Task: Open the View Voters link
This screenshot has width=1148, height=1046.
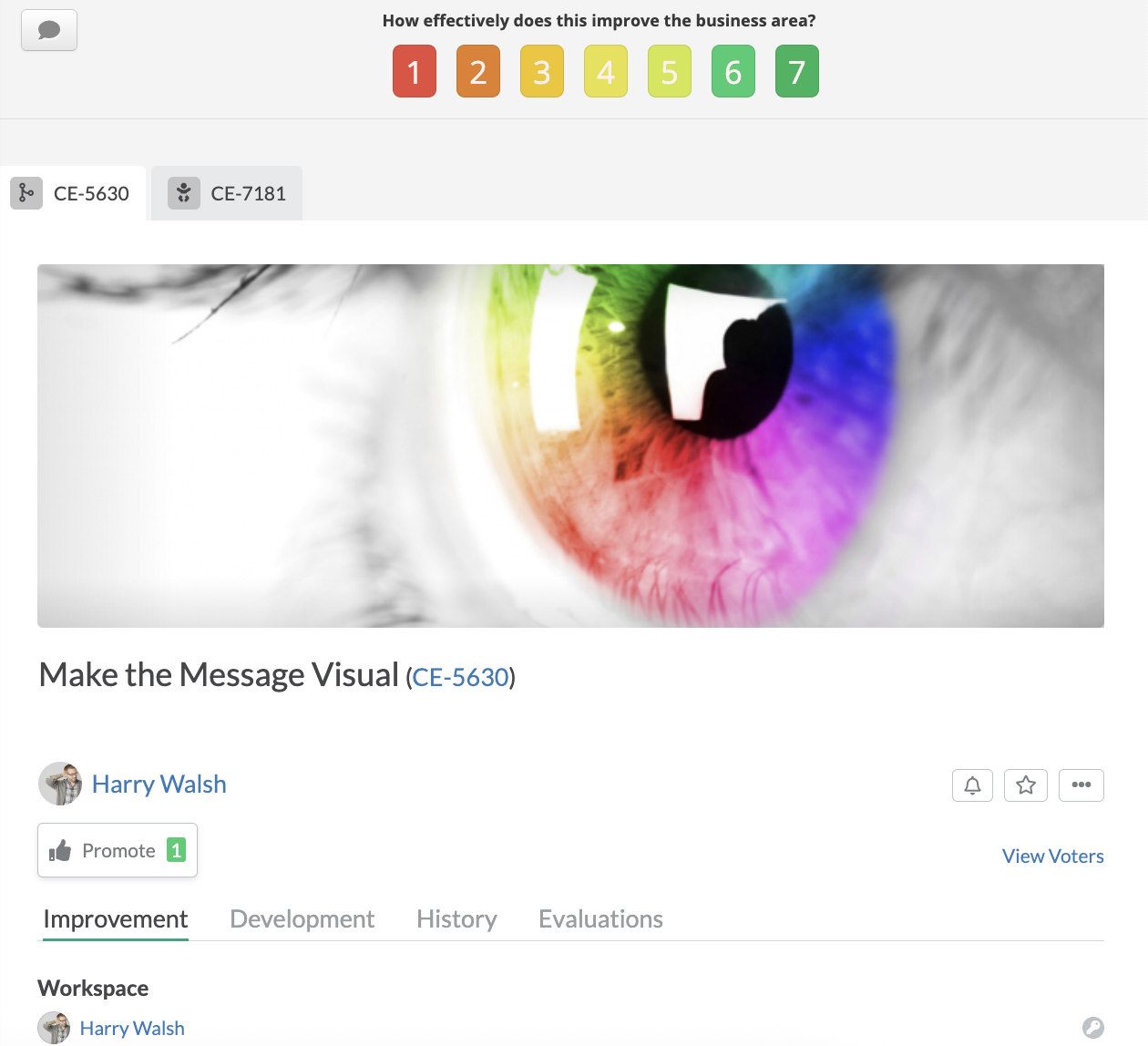Action: (1053, 856)
